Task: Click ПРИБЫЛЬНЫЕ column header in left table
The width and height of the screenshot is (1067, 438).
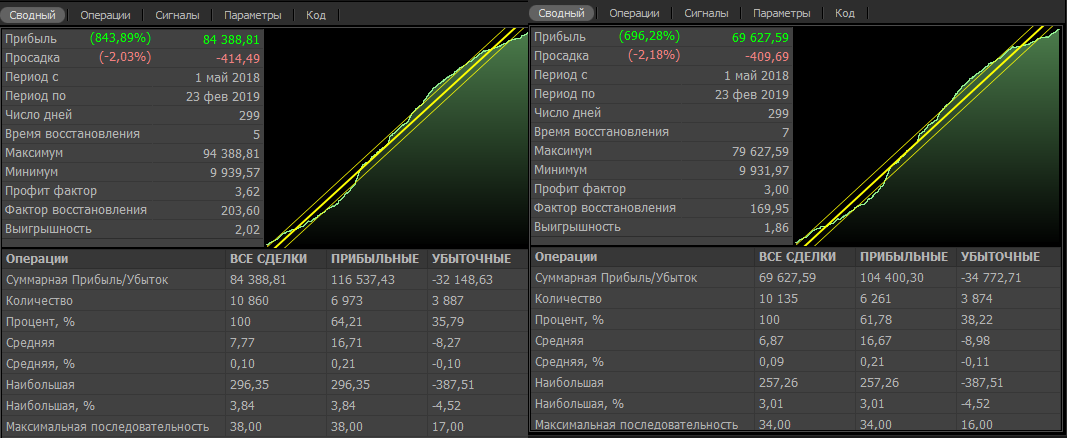Action: tap(369, 259)
